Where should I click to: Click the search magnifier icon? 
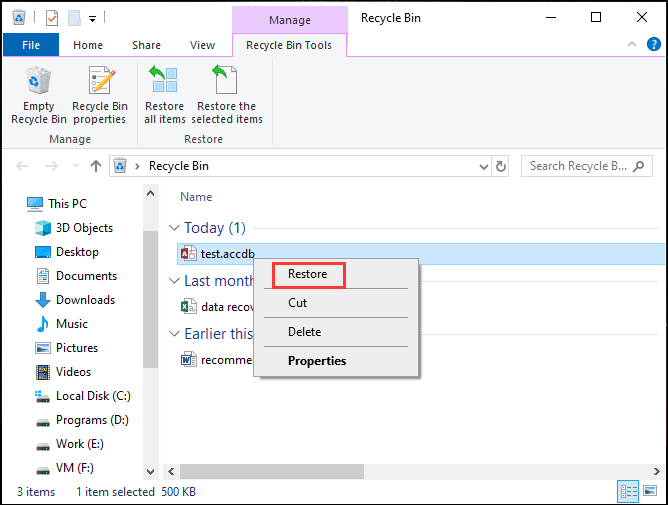click(638, 166)
